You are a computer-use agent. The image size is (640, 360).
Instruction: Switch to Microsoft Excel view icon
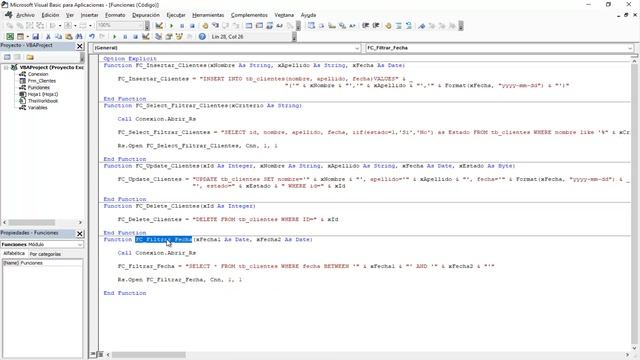10,36
